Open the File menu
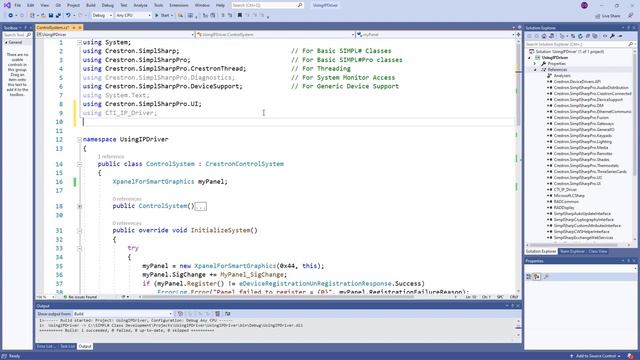 pyautogui.click(x=18, y=5)
